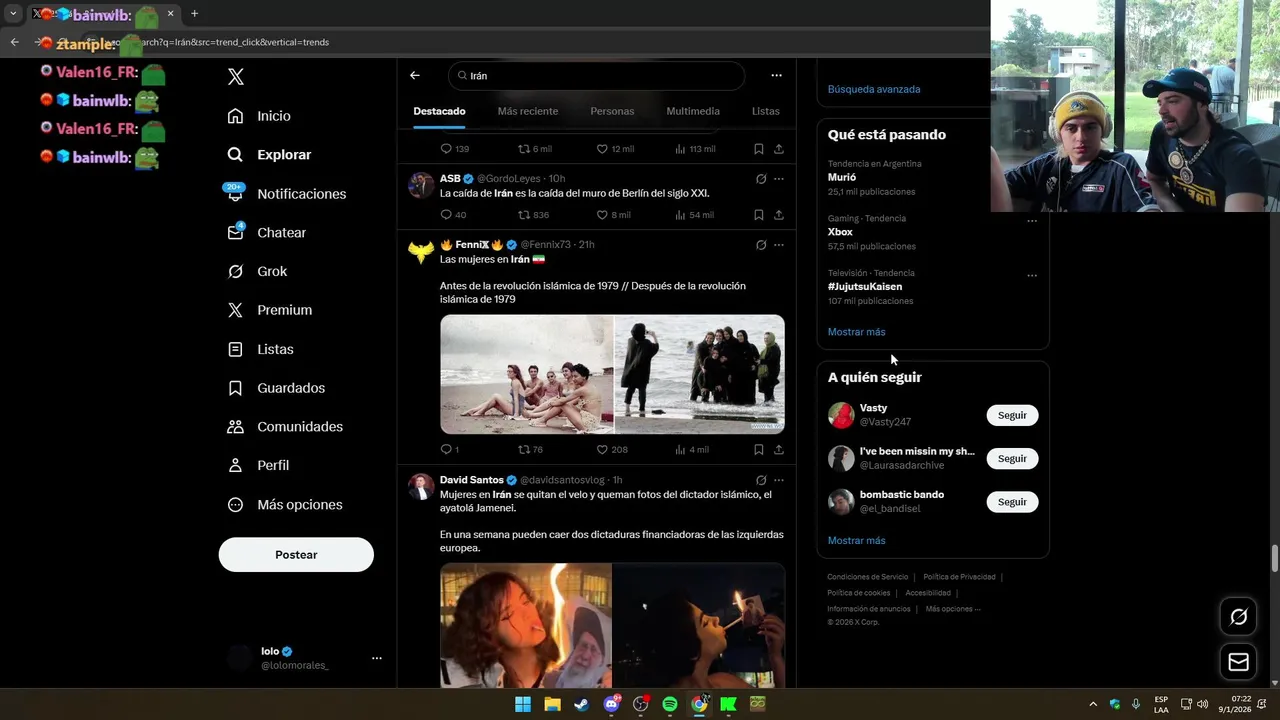Screen dimensions: 1280x720
Task: Open more menu on Xbox trend
Action: click(x=1032, y=221)
